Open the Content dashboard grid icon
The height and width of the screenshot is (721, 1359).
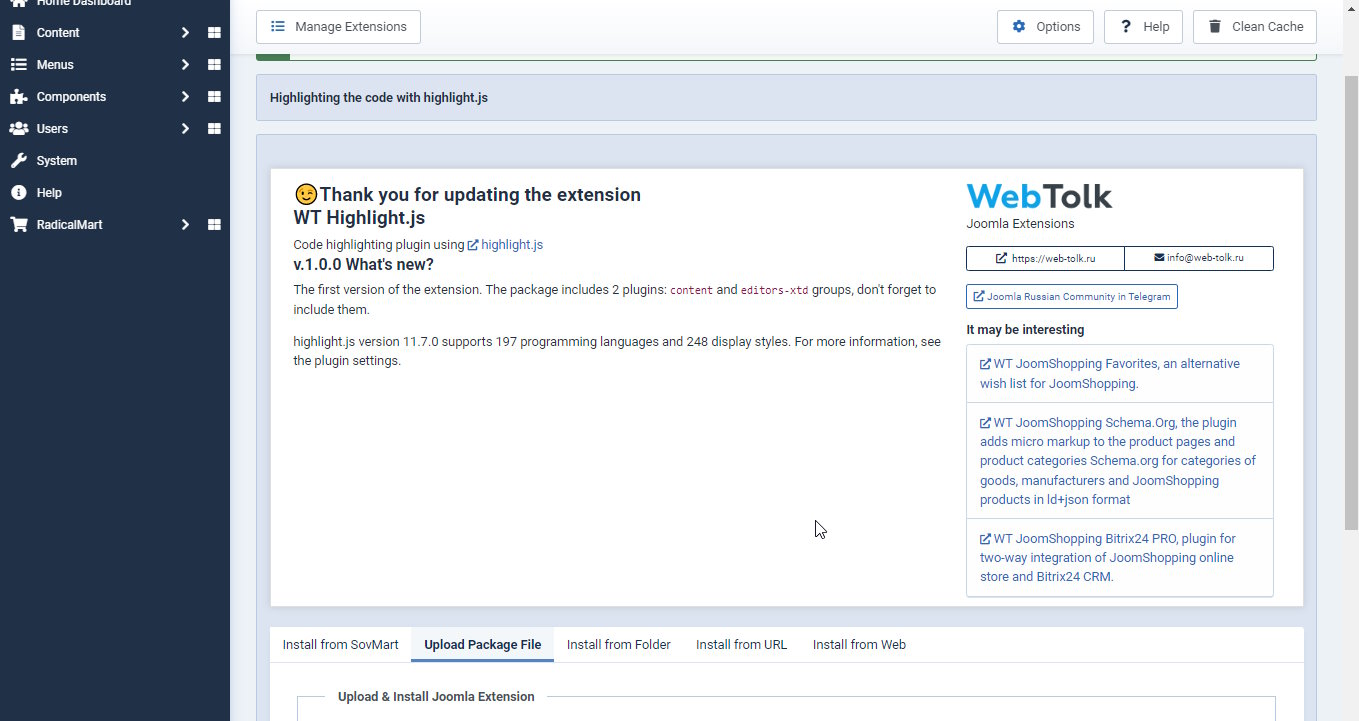(214, 33)
